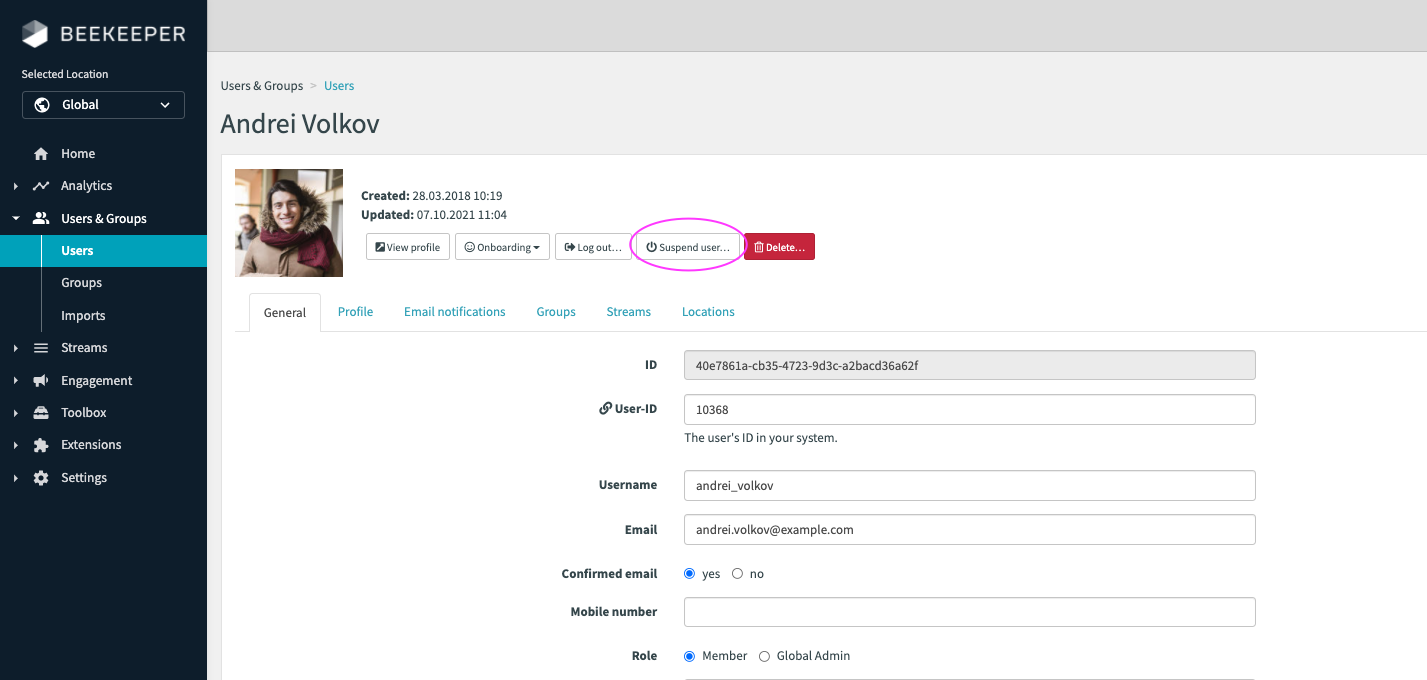Click the Toolbox icon in sidebar

(x=41, y=413)
